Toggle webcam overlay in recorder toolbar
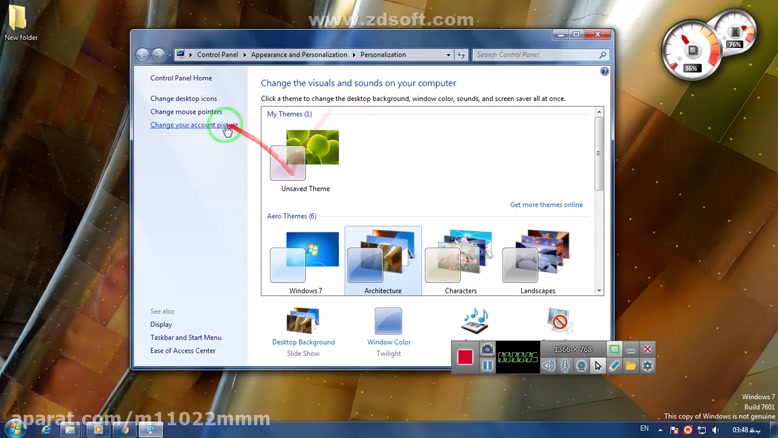 (581, 366)
